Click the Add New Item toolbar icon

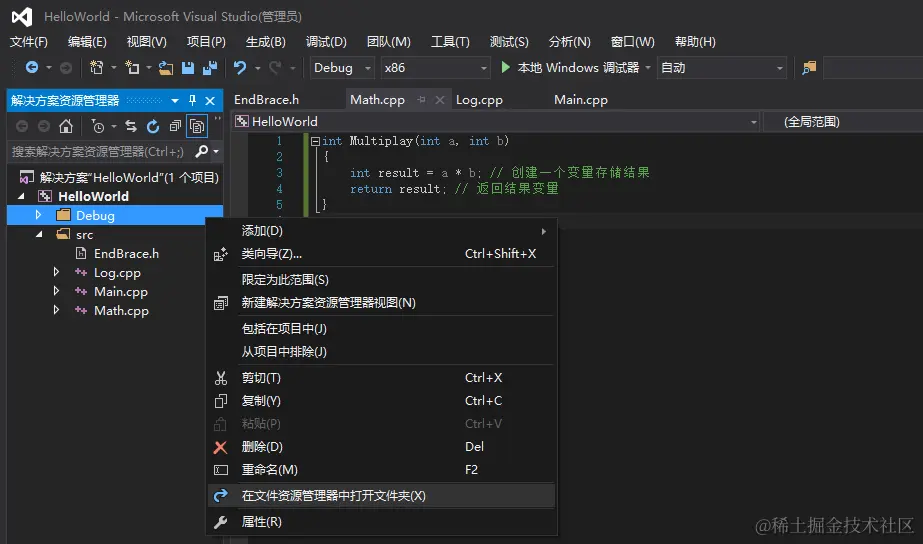tap(132, 68)
